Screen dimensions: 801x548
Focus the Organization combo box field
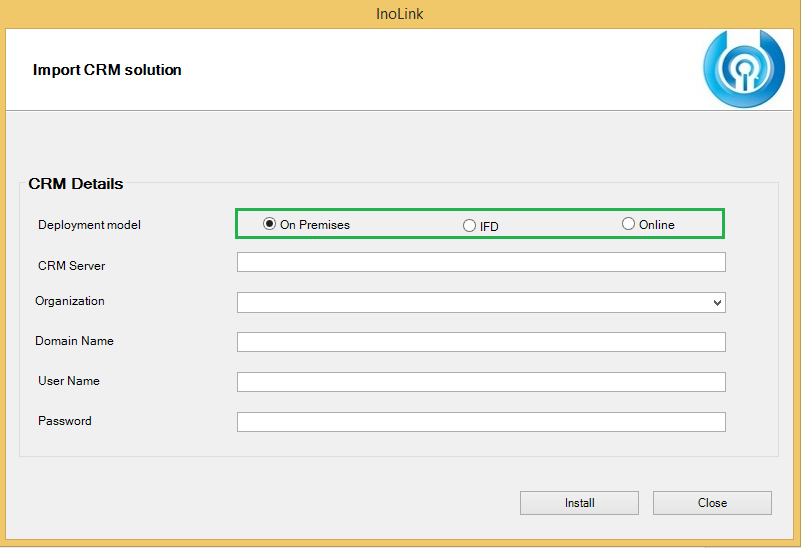click(481, 302)
